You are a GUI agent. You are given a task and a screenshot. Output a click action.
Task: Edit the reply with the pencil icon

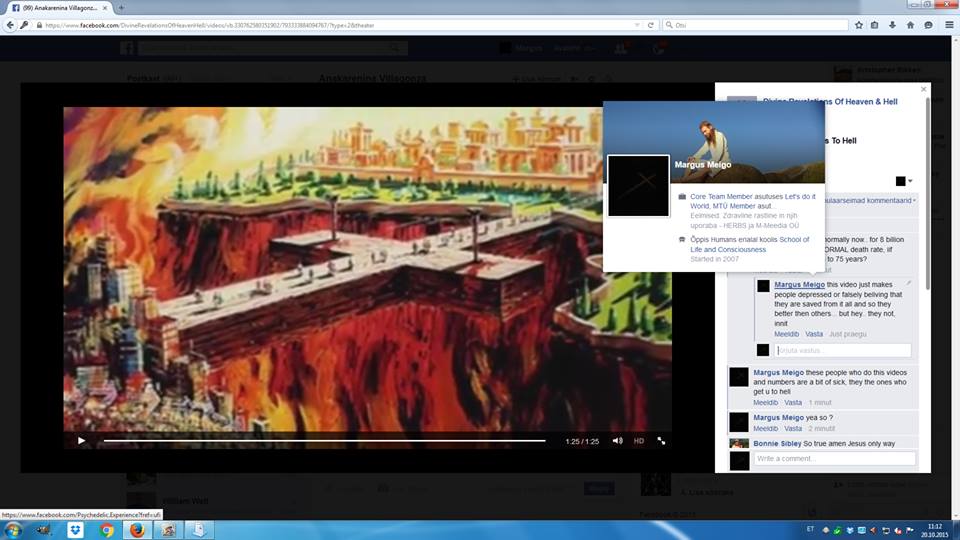coord(909,283)
